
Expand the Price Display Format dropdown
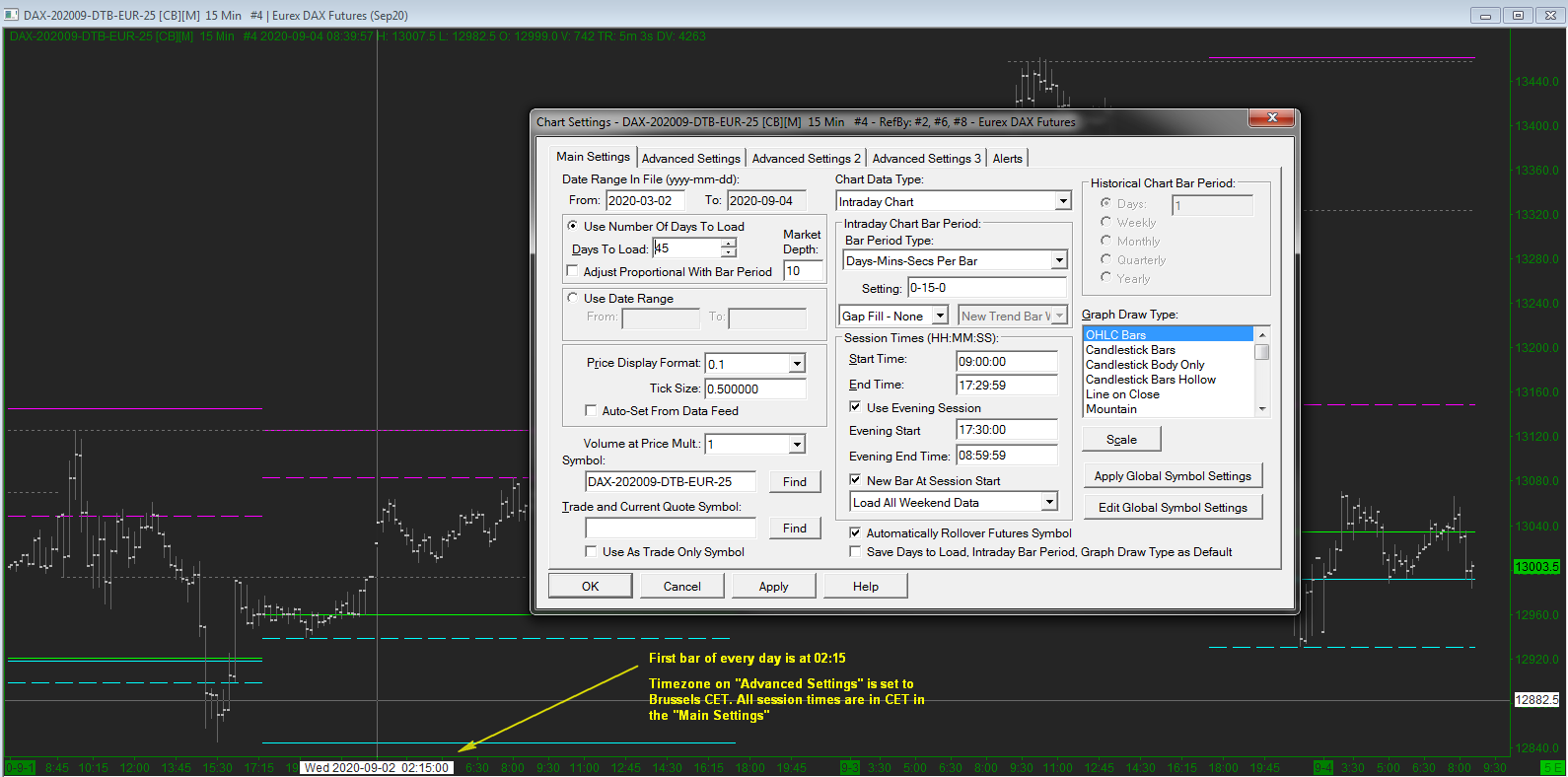point(796,364)
